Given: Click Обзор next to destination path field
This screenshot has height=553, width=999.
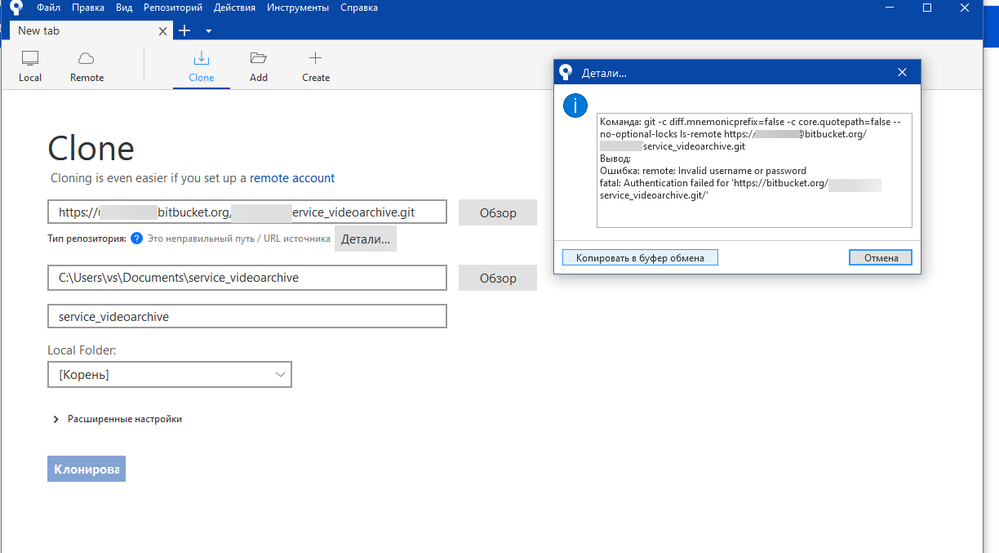Looking at the screenshot, I should pos(498,278).
